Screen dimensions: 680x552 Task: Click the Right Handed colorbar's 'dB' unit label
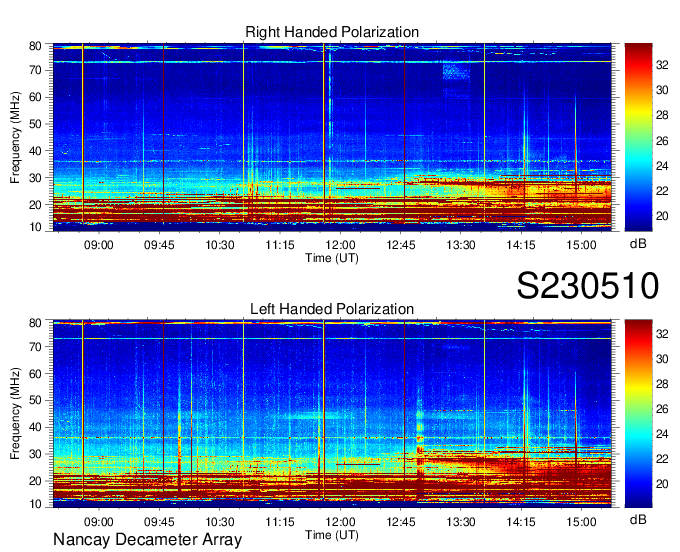pyautogui.click(x=638, y=244)
